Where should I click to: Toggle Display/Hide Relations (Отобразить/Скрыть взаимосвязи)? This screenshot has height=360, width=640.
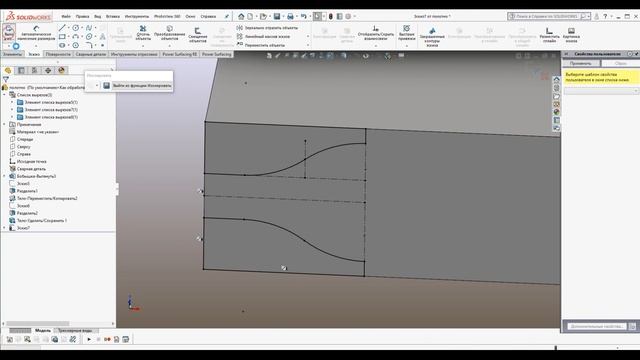point(376,33)
